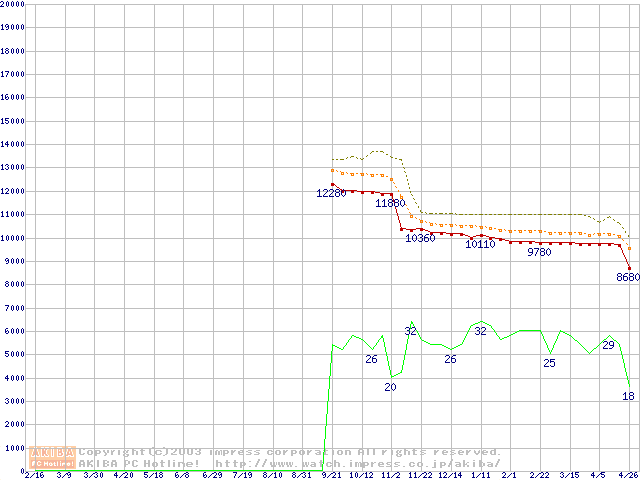The image size is (640, 480).
Task: Click the 20000 value on y-axis
Action: (x=13, y=4)
